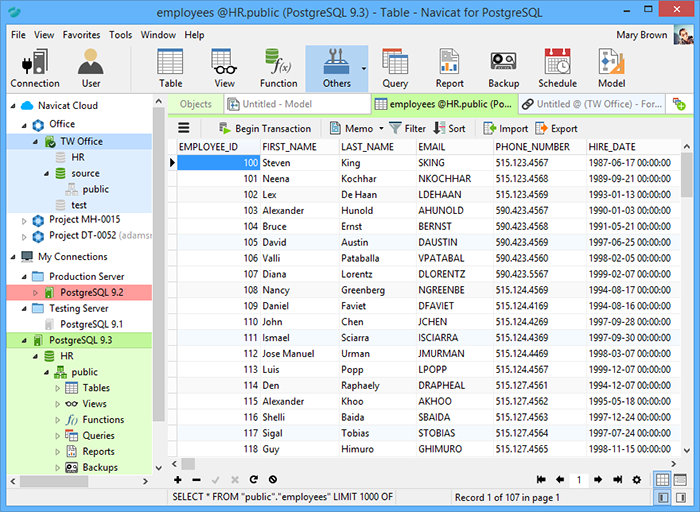This screenshot has width=700, height=512.
Task: Add a new tab with green plus icon
Action: 679,104
